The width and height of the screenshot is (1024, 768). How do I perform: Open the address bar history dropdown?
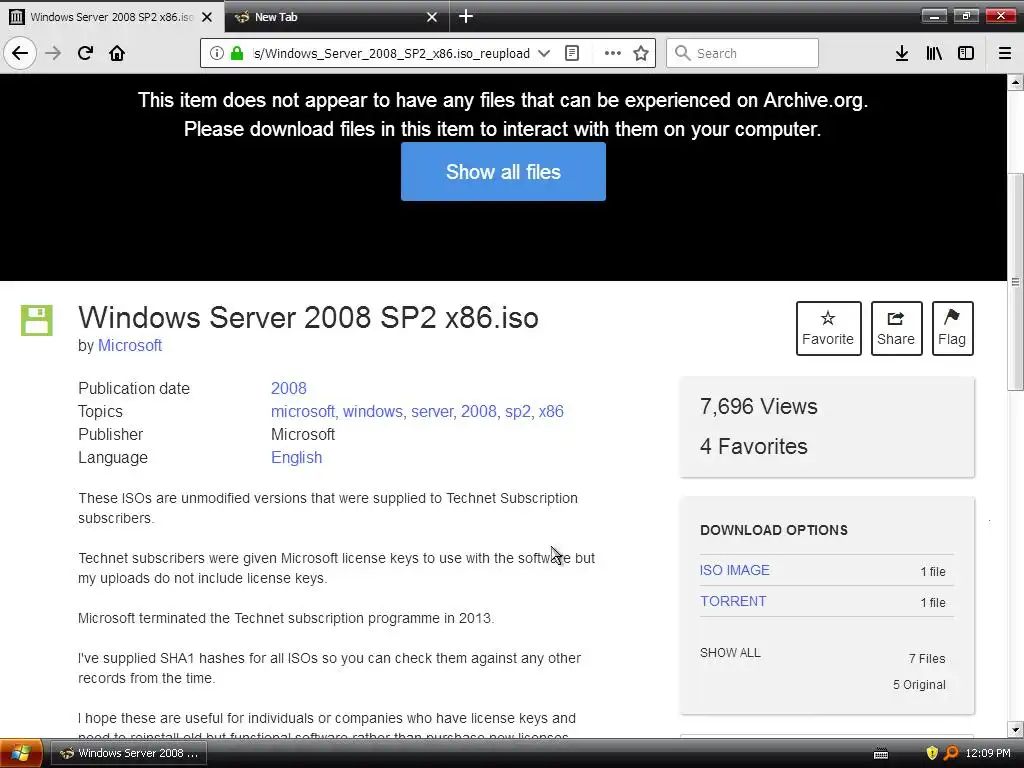click(x=544, y=53)
